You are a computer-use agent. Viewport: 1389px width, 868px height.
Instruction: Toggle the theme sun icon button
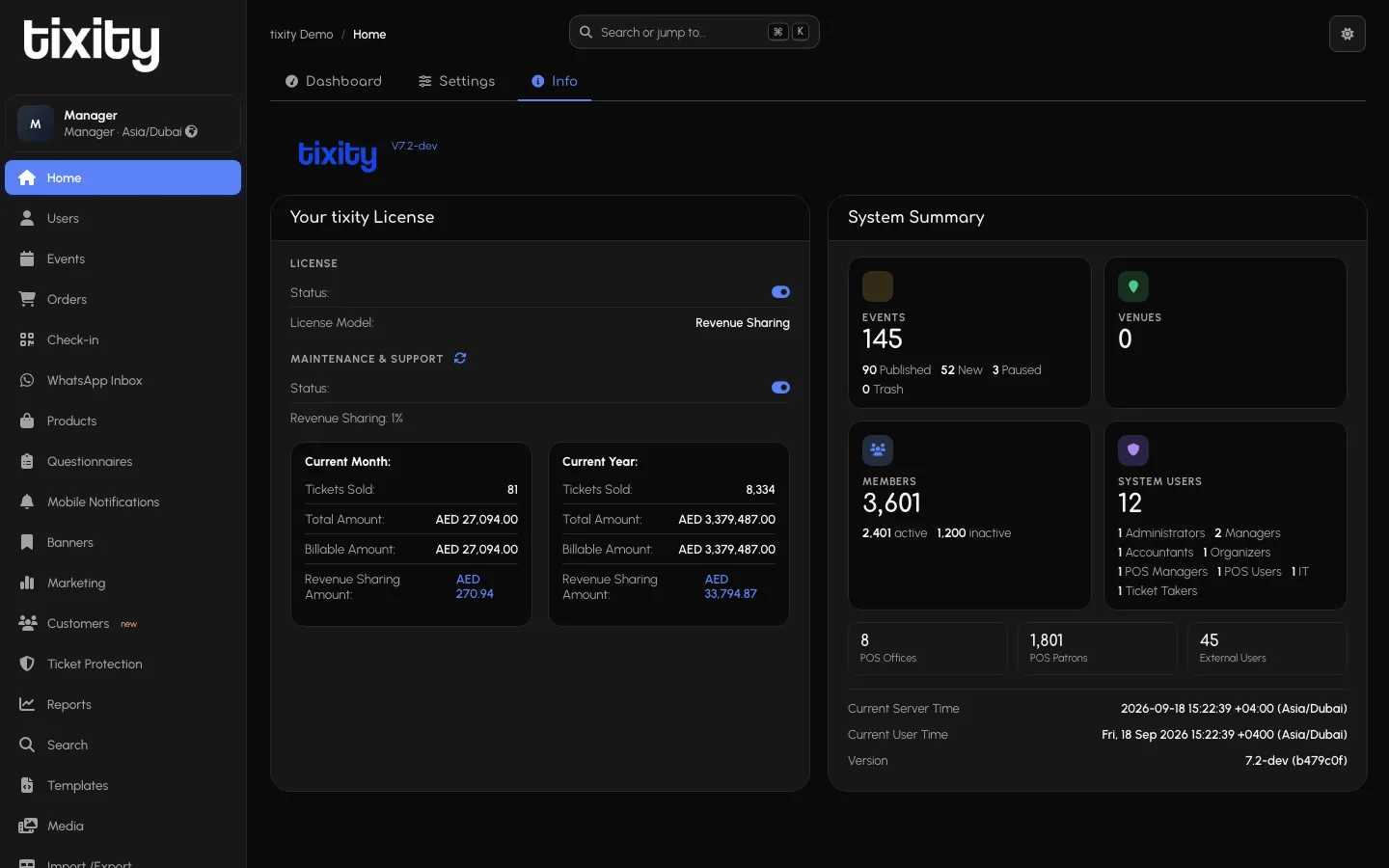click(x=1347, y=34)
